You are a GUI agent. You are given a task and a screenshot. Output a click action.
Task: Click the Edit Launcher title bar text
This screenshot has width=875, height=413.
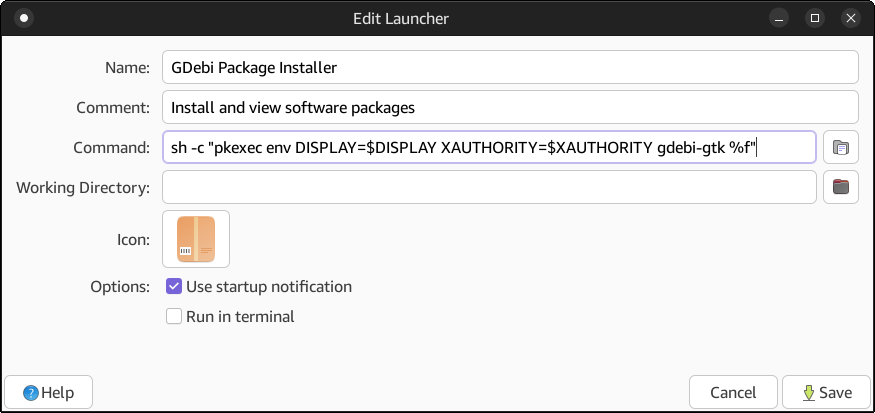(x=401, y=19)
